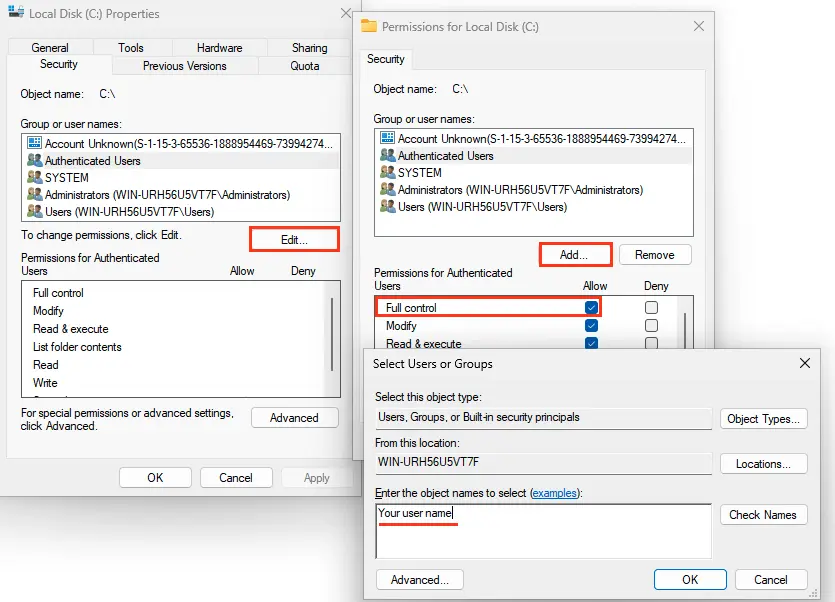Switch to the Previous Versions tab
Viewport: 835px width, 602px height.
(x=185, y=66)
